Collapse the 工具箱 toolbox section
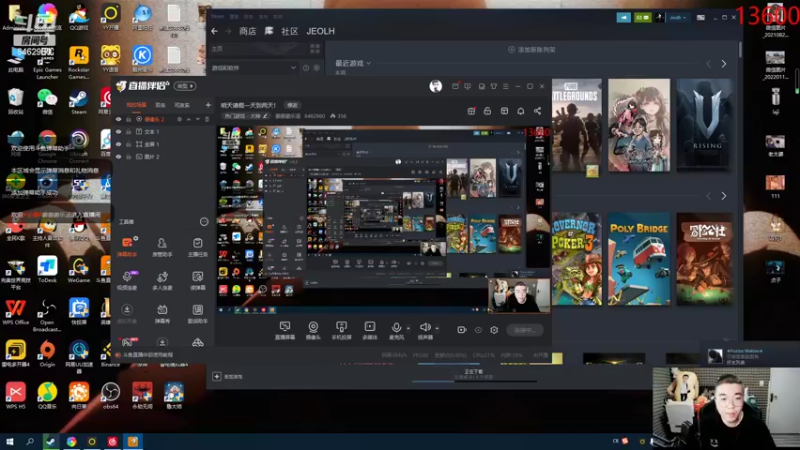This screenshot has width=800, height=450. [x=204, y=221]
